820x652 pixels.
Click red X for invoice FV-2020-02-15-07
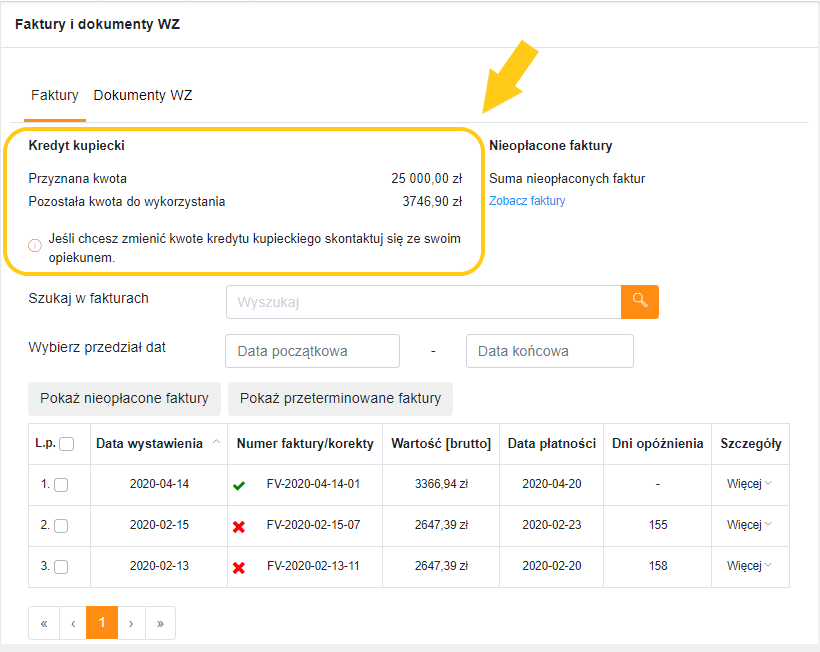[x=239, y=527]
